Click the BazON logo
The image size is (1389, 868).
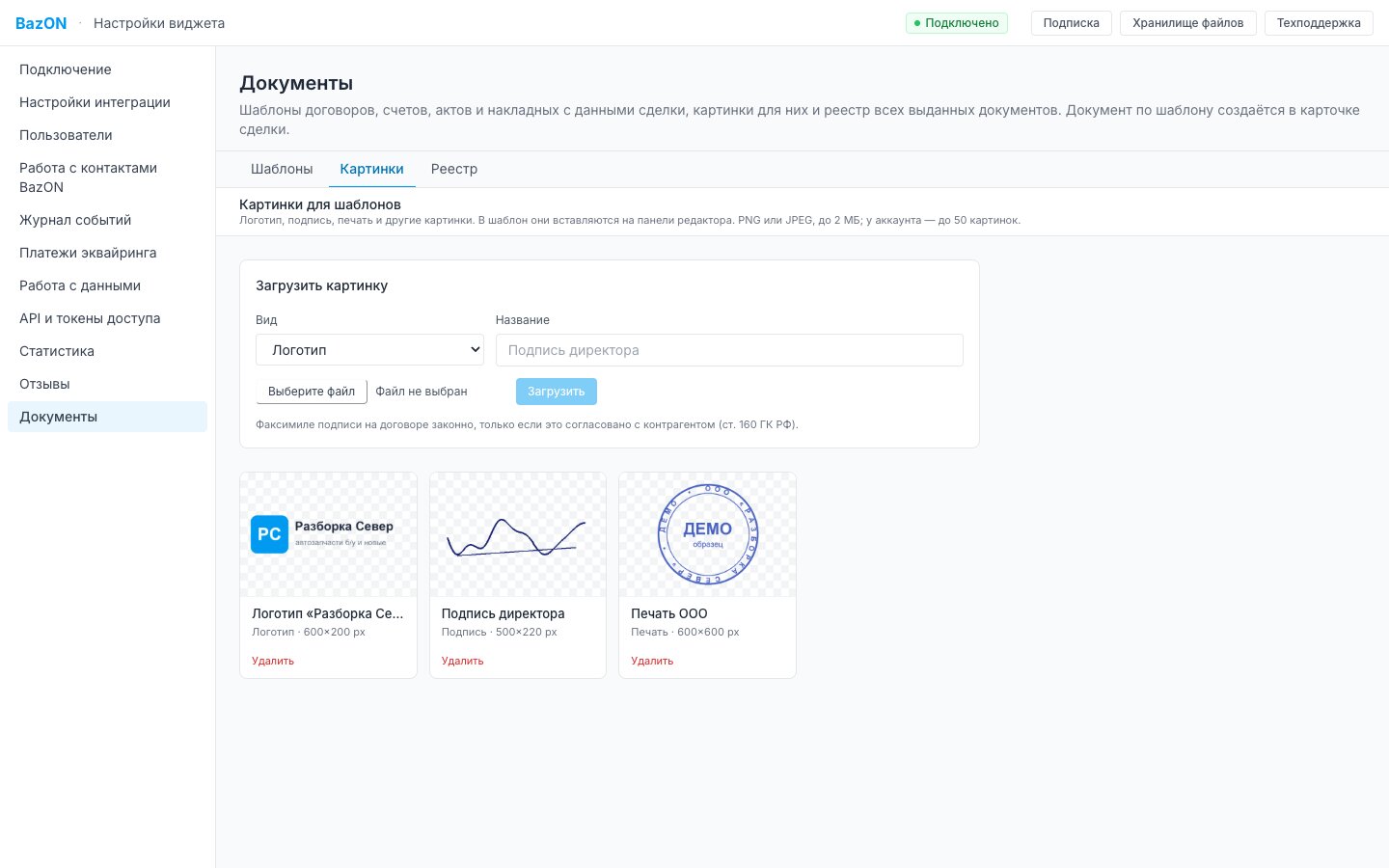pyautogui.click(x=41, y=23)
